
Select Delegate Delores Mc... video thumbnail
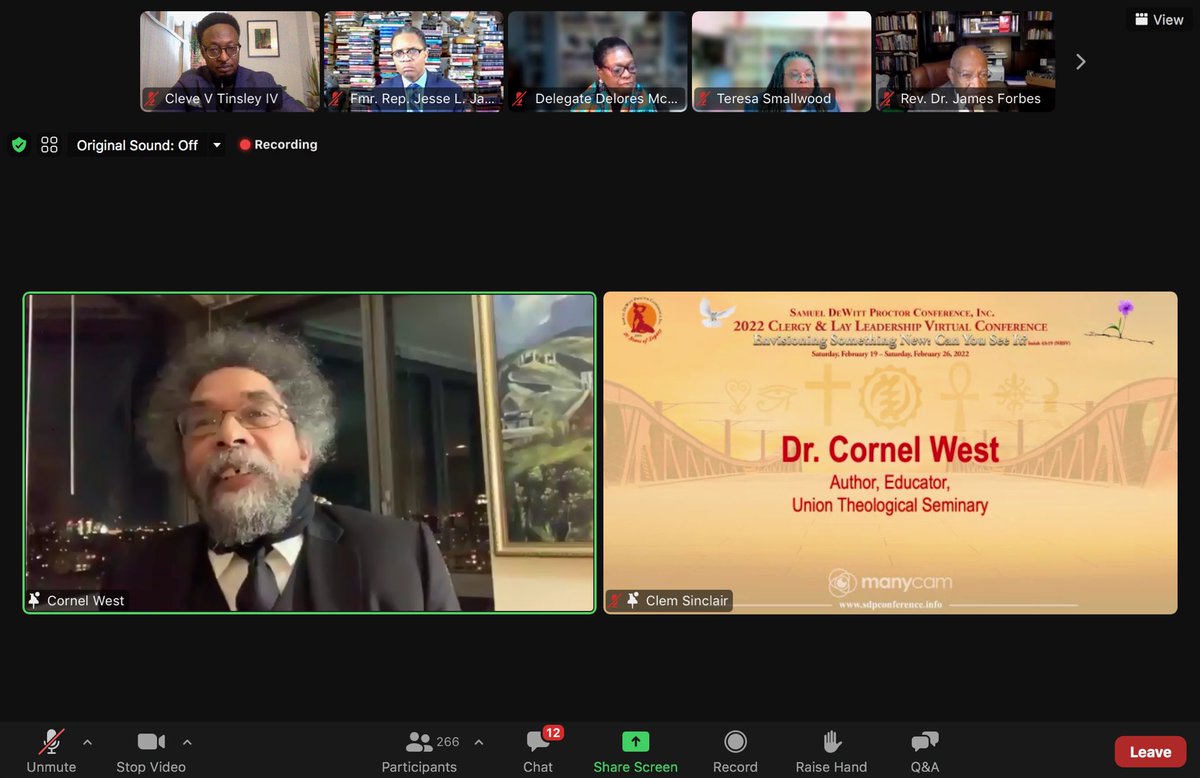[x=598, y=61]
